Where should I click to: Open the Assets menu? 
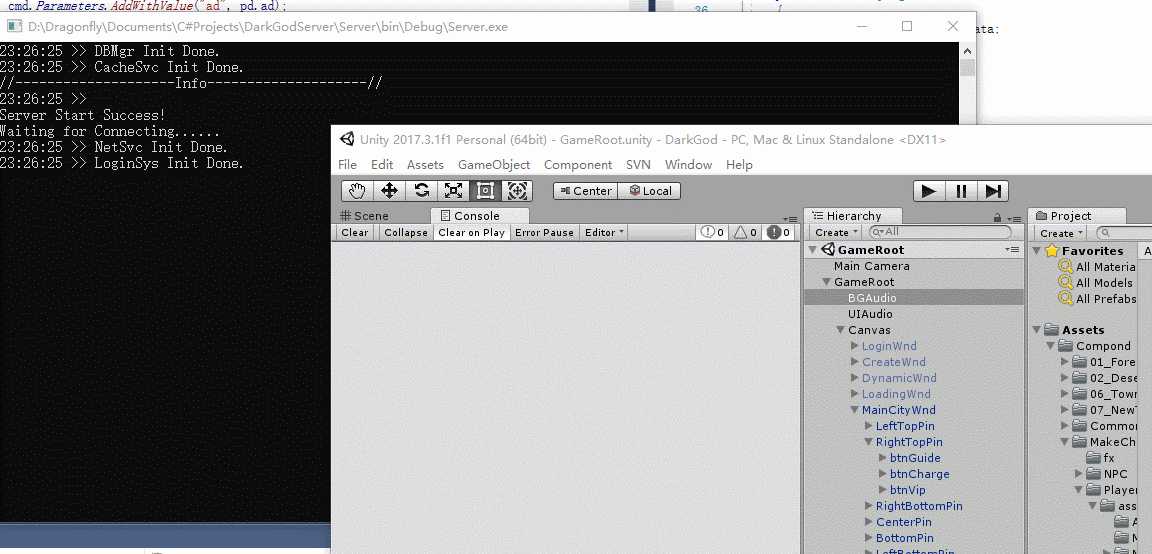tap(425, 165)
